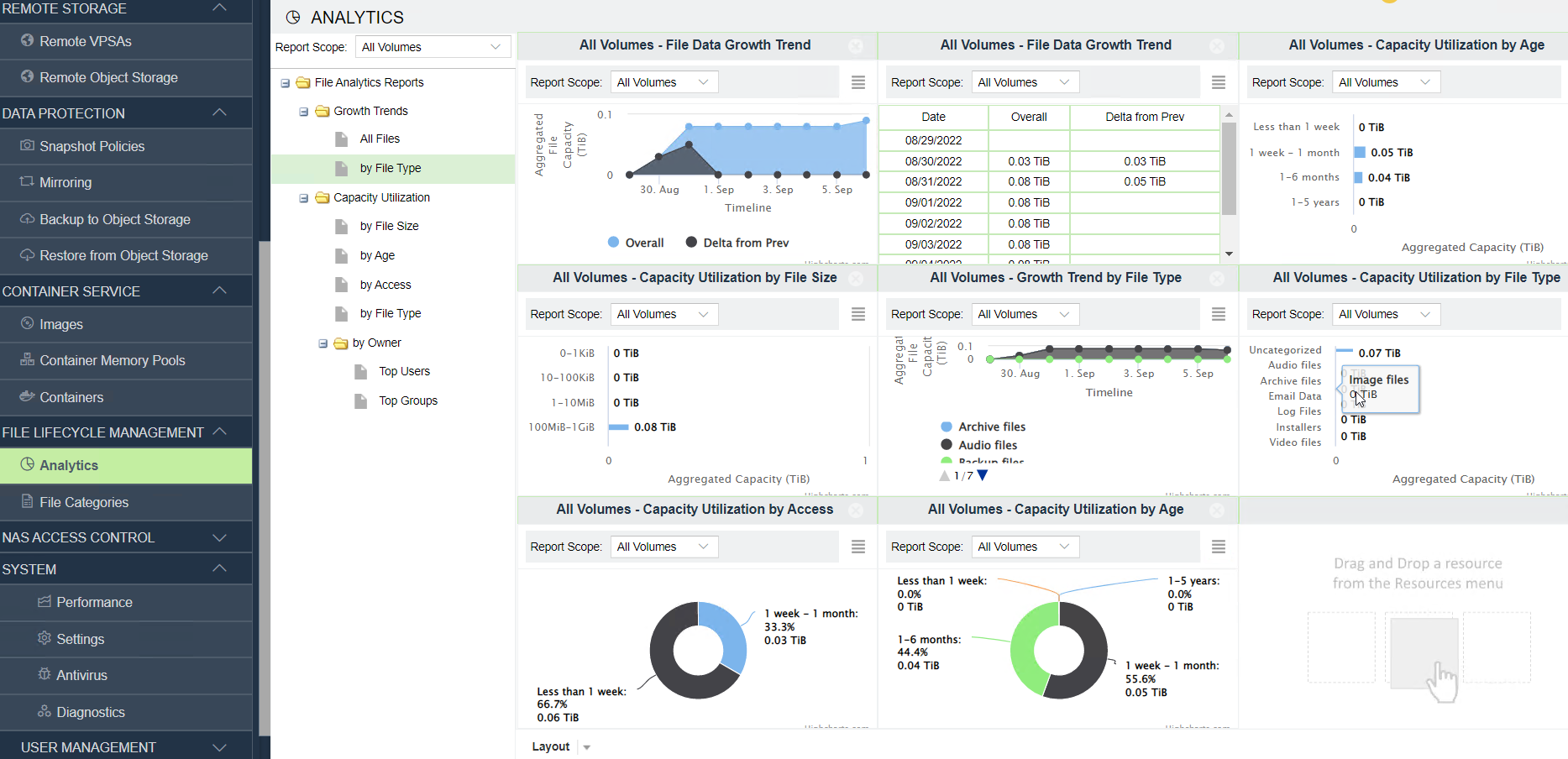Select by File Type under Growth Trends
1568x759 pixels.
click(391, 168)
